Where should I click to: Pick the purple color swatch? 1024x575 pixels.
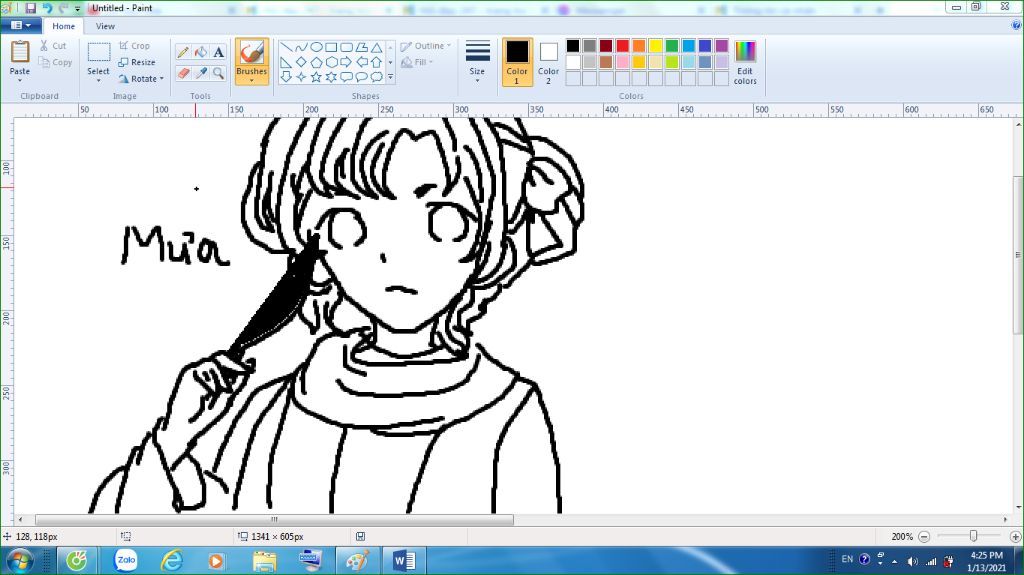(x=722, y=46)
